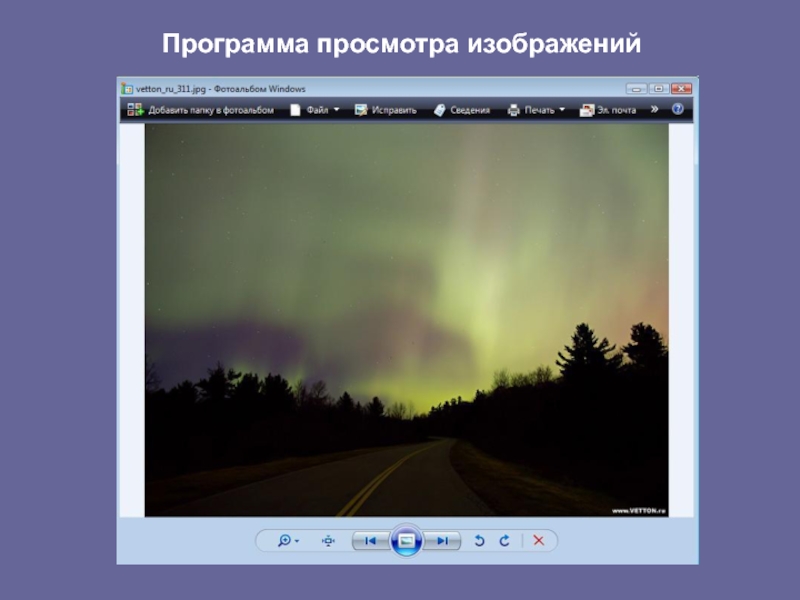Expand the Печать dropdown arrow
Image resolution: width=800 pixels, height=600 pixels.
pyautogui.click(x=562, y=109)
